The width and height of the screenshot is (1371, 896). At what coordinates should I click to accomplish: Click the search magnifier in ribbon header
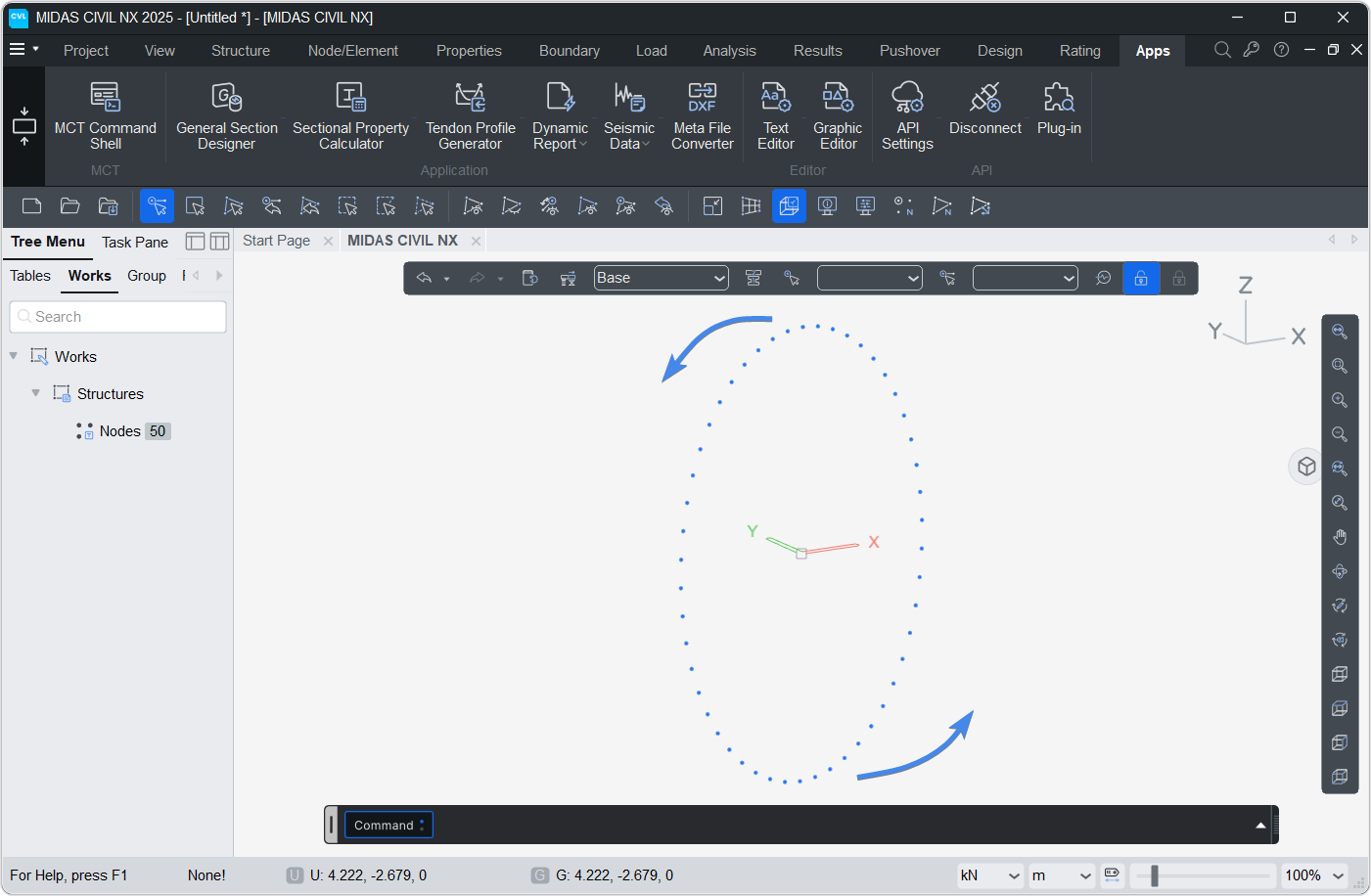point(1222,50)
